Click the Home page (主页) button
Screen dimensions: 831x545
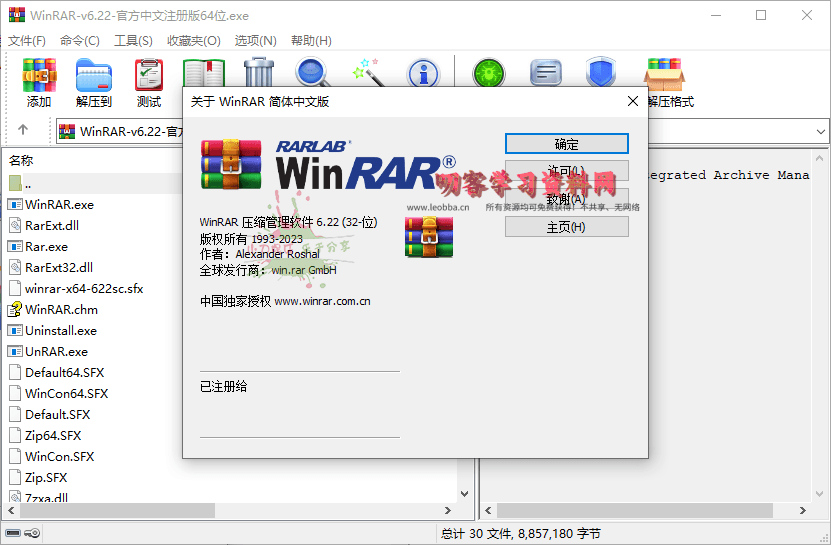click(x=567, y=227)
